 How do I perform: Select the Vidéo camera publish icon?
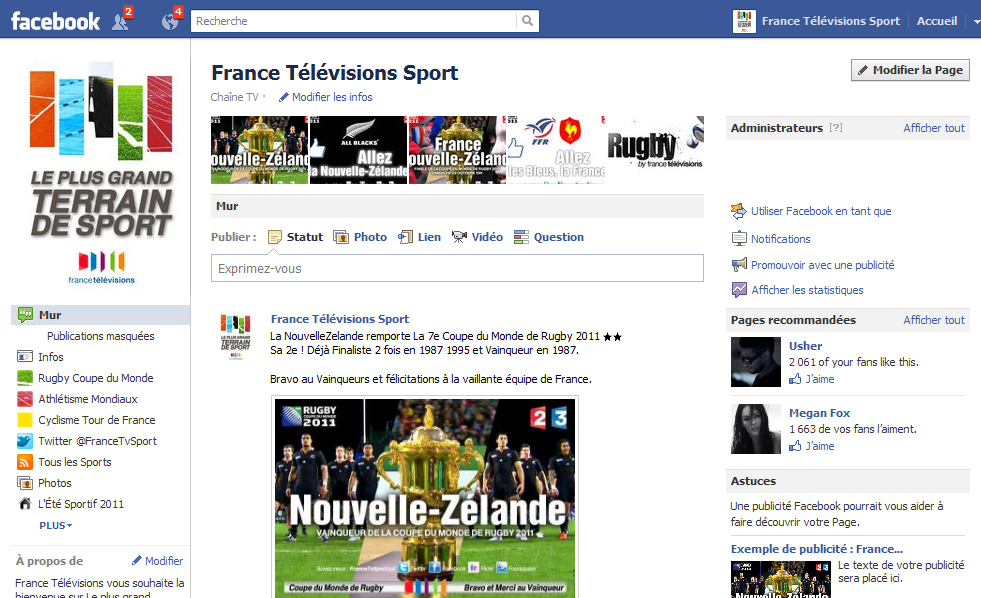point(459,237)
